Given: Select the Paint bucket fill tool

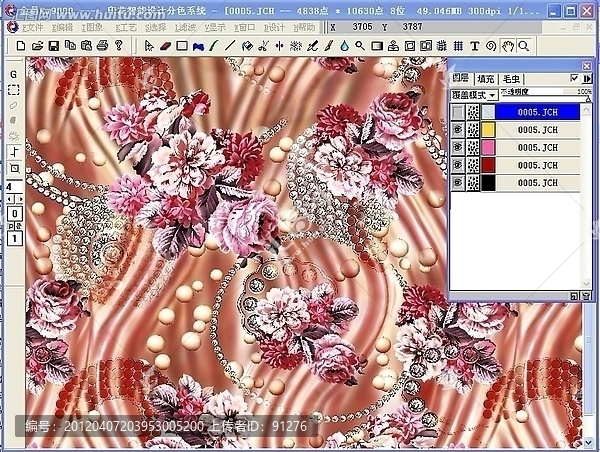Looking at the screenshot, I should 247,46.
